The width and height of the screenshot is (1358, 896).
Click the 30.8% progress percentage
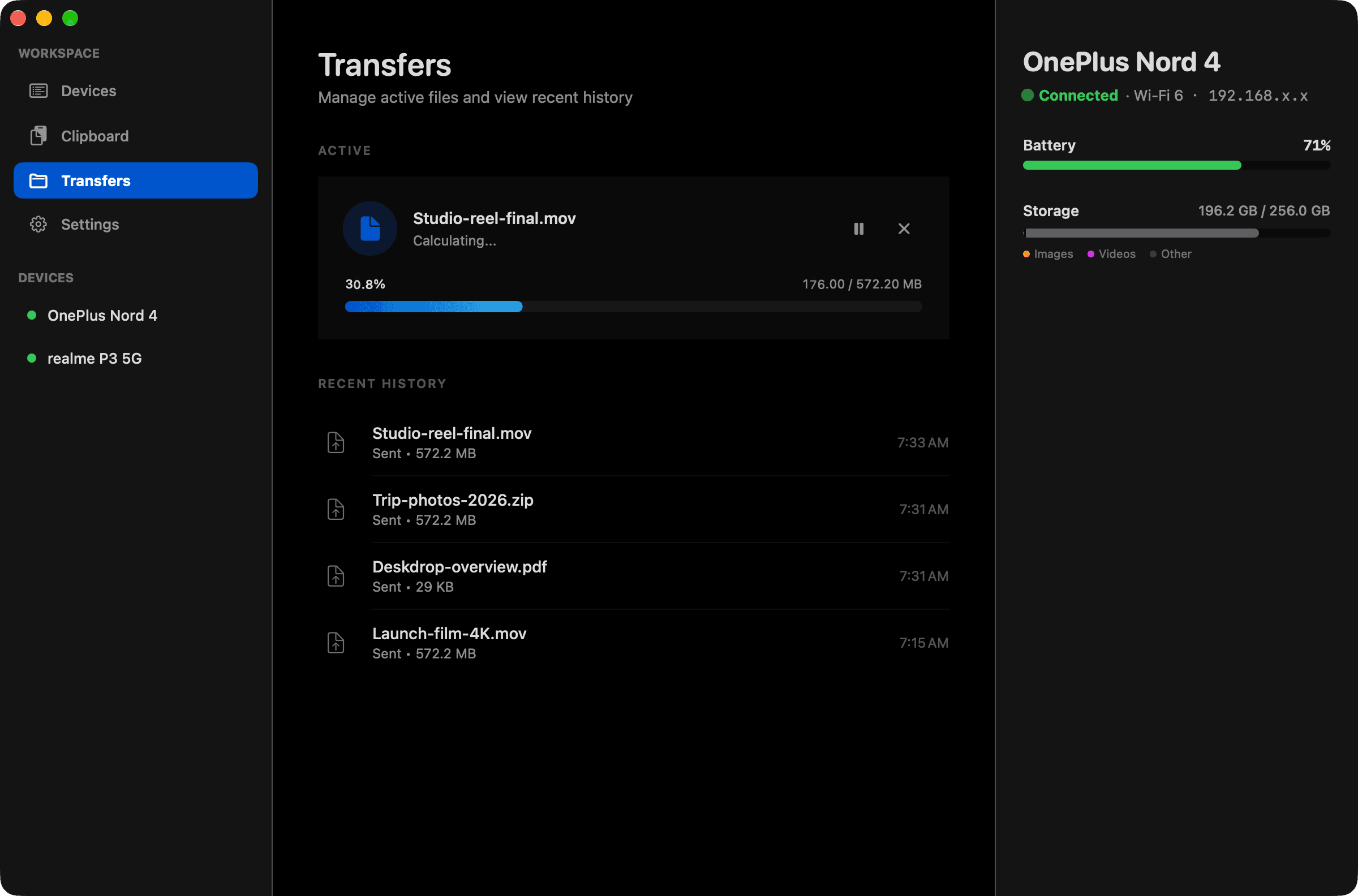[x=365, y=284]
